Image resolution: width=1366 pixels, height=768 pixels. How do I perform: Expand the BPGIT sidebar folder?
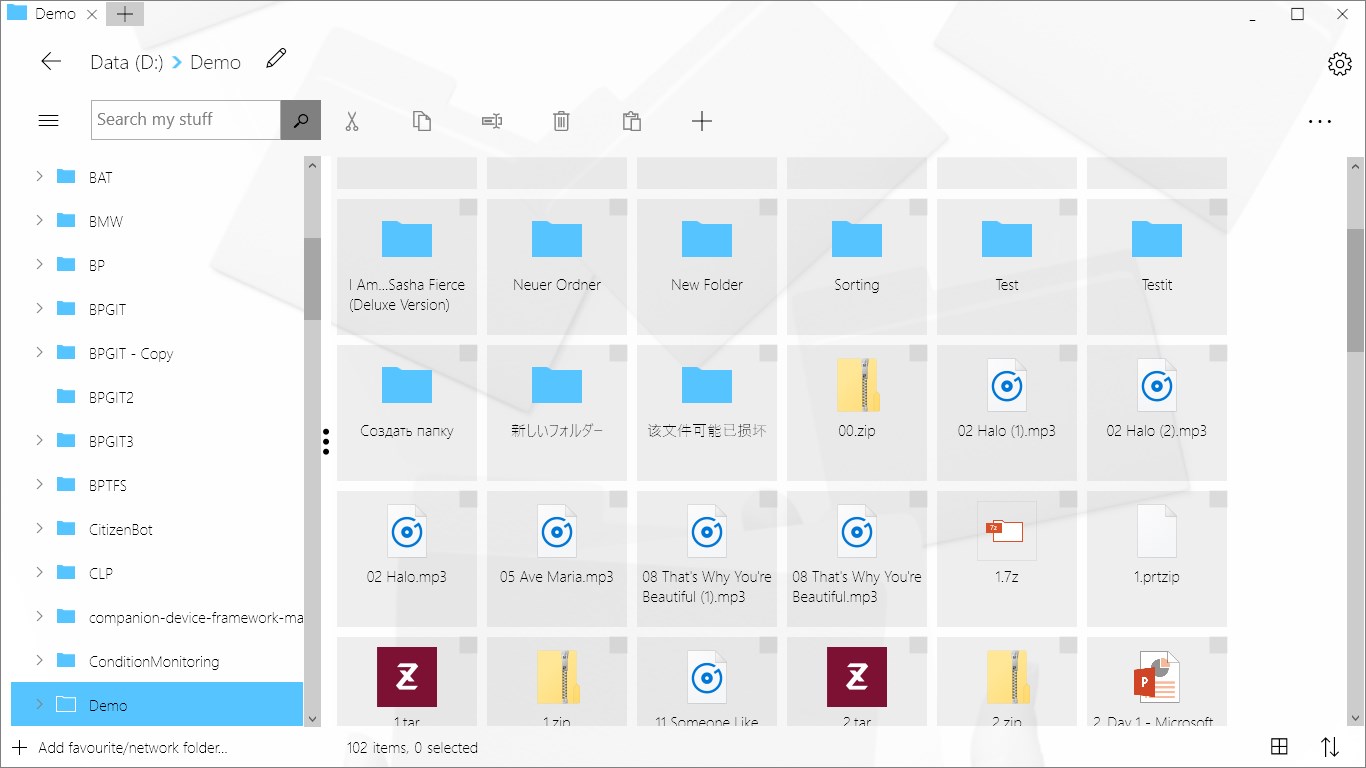40,309
